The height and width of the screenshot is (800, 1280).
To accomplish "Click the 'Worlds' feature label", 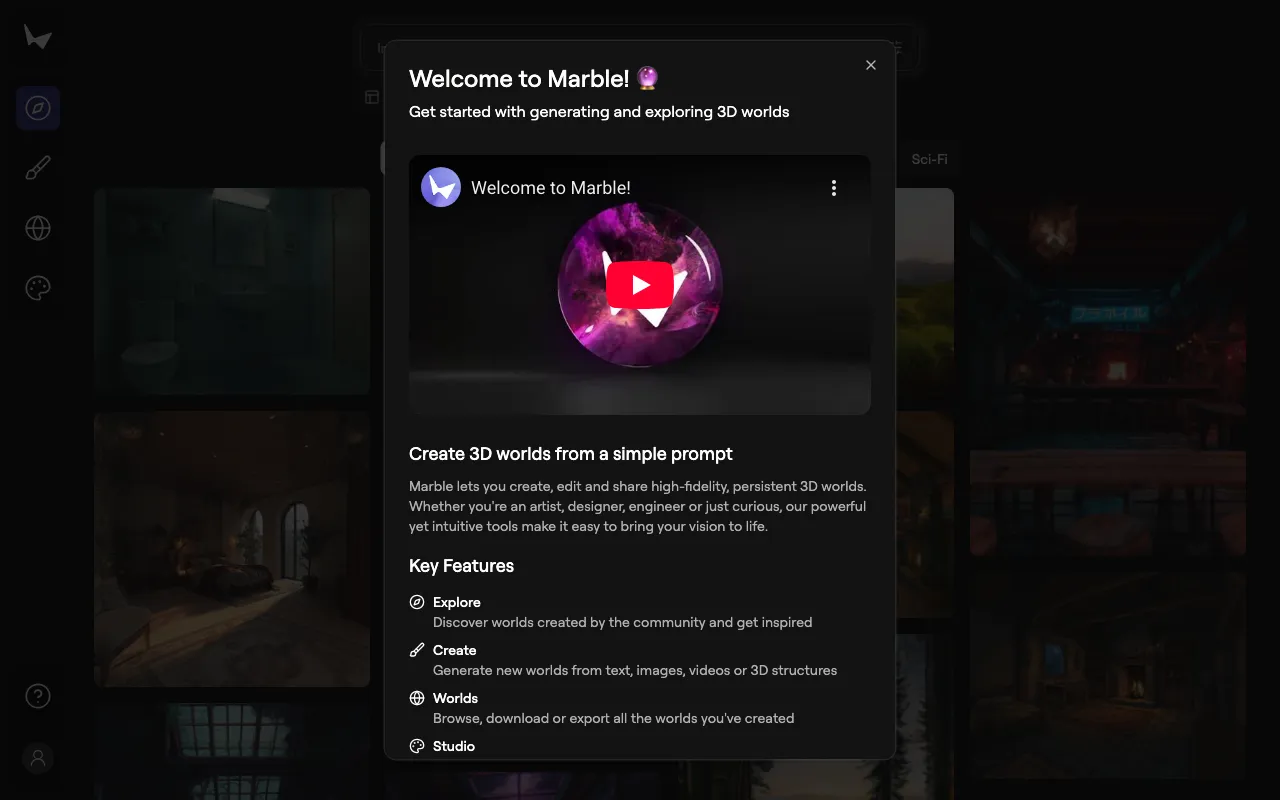I will [456, 698].
